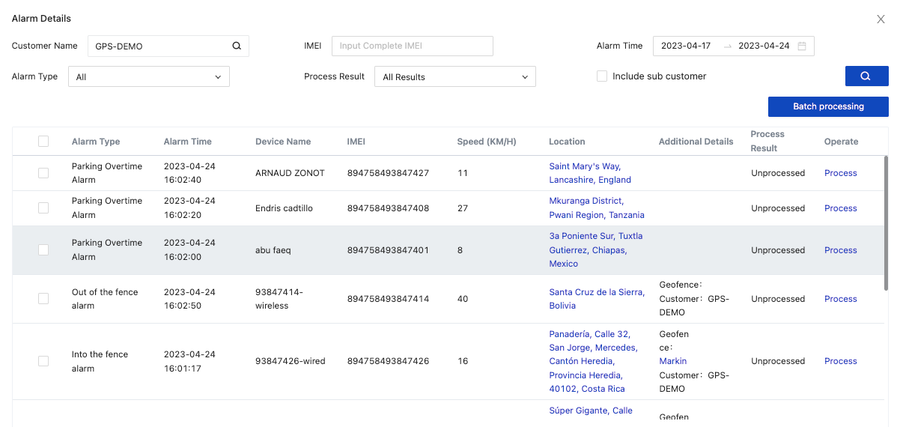Close the Alarm Details dialog
Screen dimensions: 900x427
click(880, 19)
